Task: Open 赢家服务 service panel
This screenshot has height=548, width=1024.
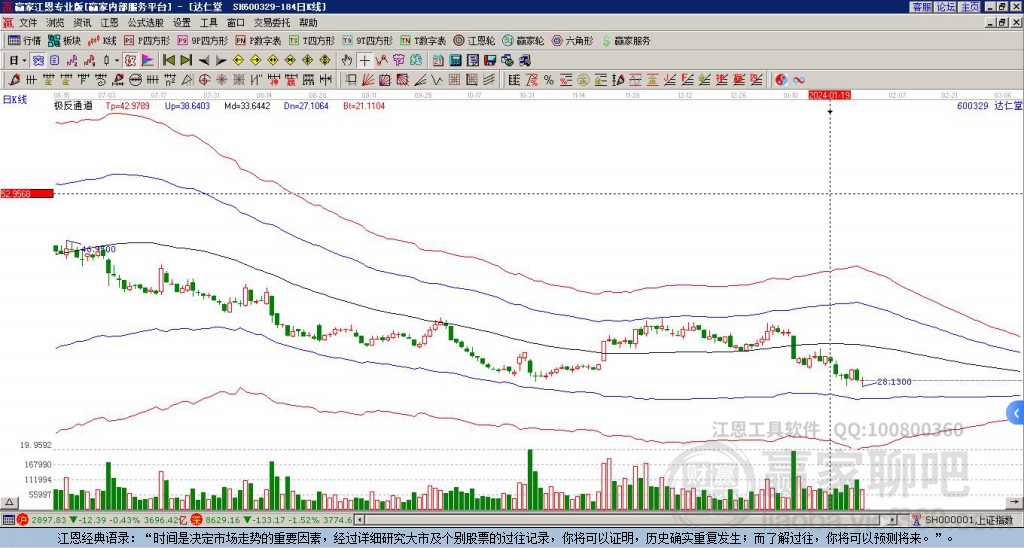Action: point(626,40)
